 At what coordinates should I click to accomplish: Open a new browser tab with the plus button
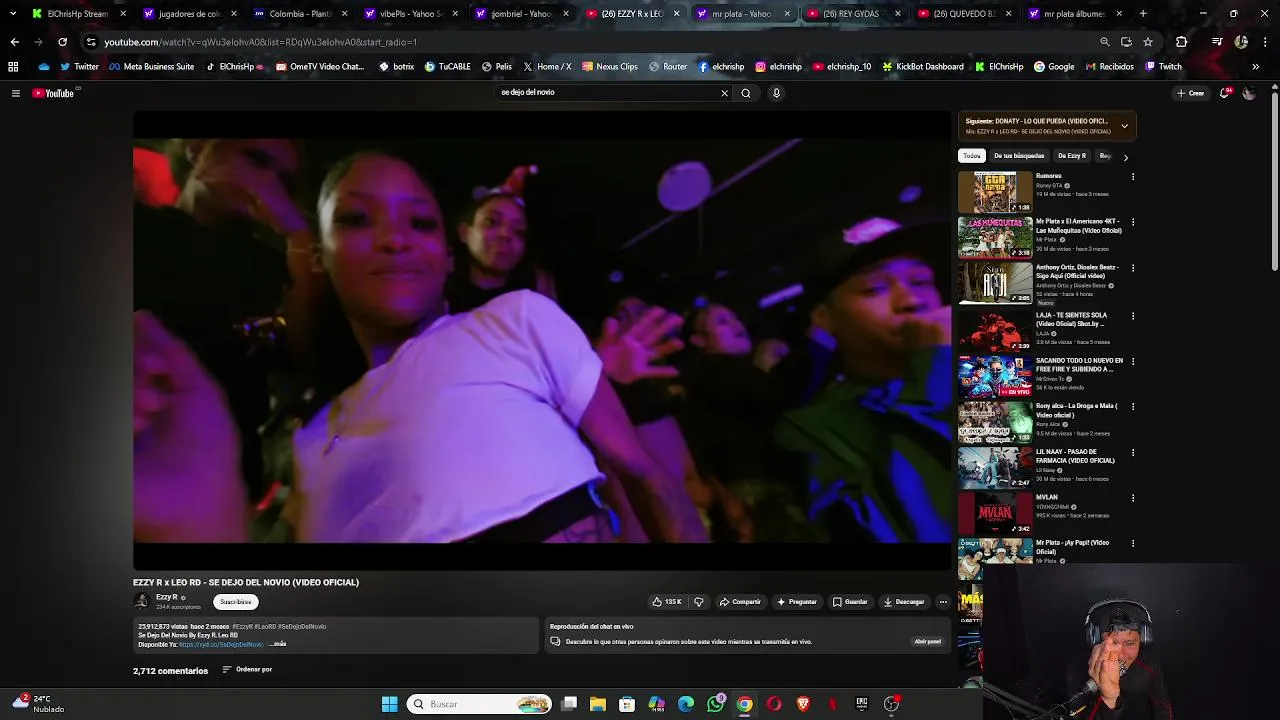(x=1143, y=14)
